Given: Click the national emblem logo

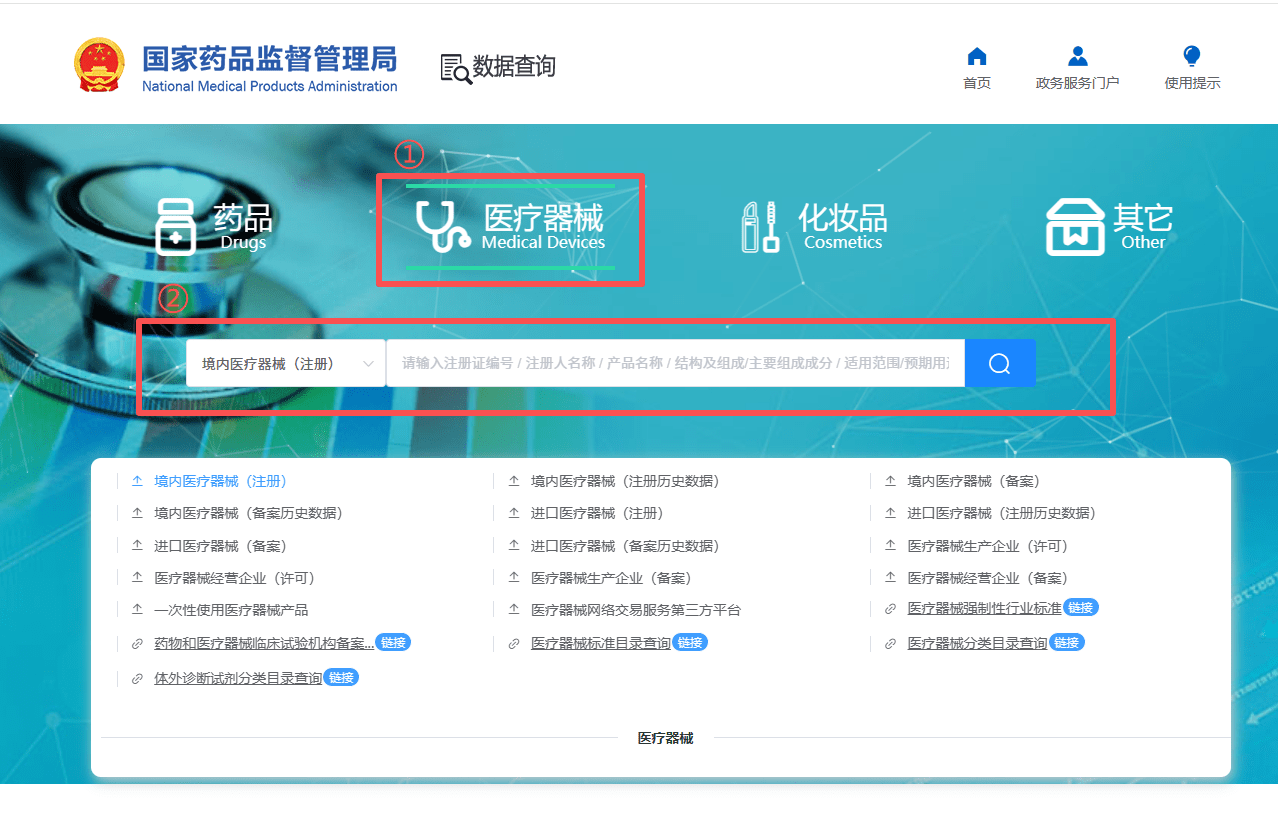Looking at the screenshot, I should click(100, 66).
